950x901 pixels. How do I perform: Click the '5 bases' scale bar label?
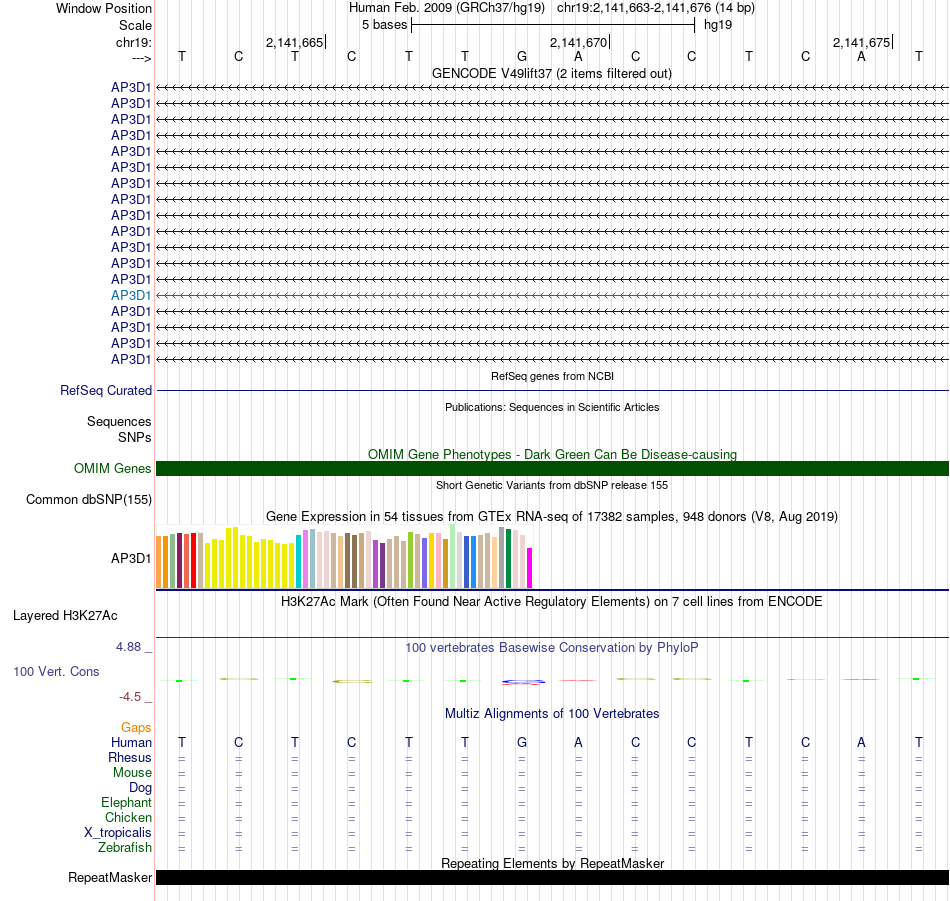coord(385,25)
